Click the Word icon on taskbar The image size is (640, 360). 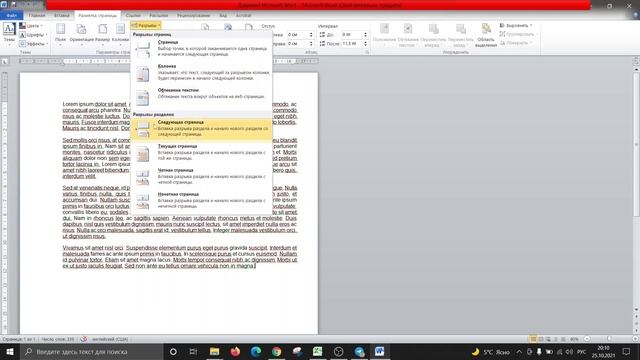(380, 351)
